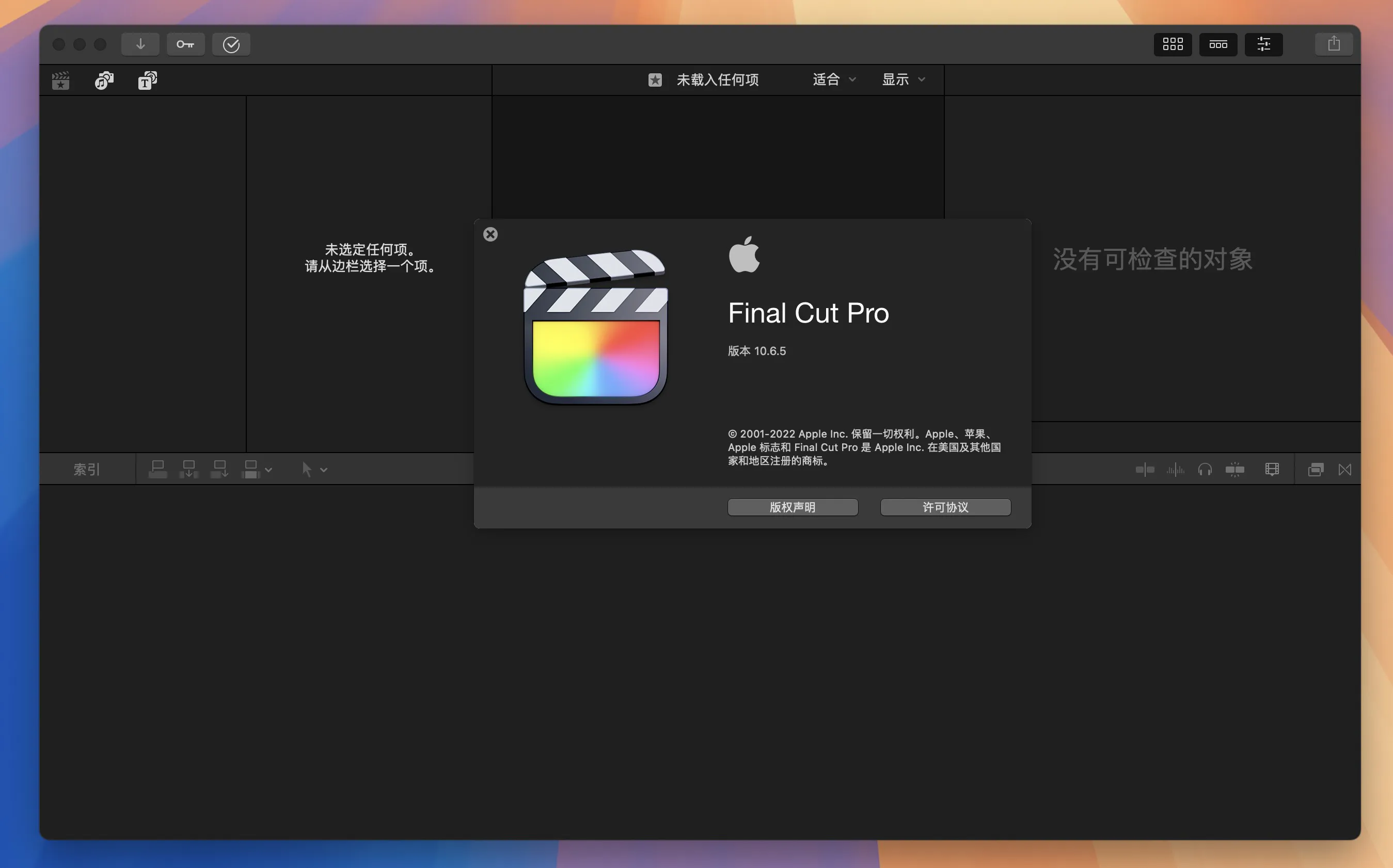Open the 索引 timeline index
Viewport: 1393px width, 868px height.
[x=87, y=470]
